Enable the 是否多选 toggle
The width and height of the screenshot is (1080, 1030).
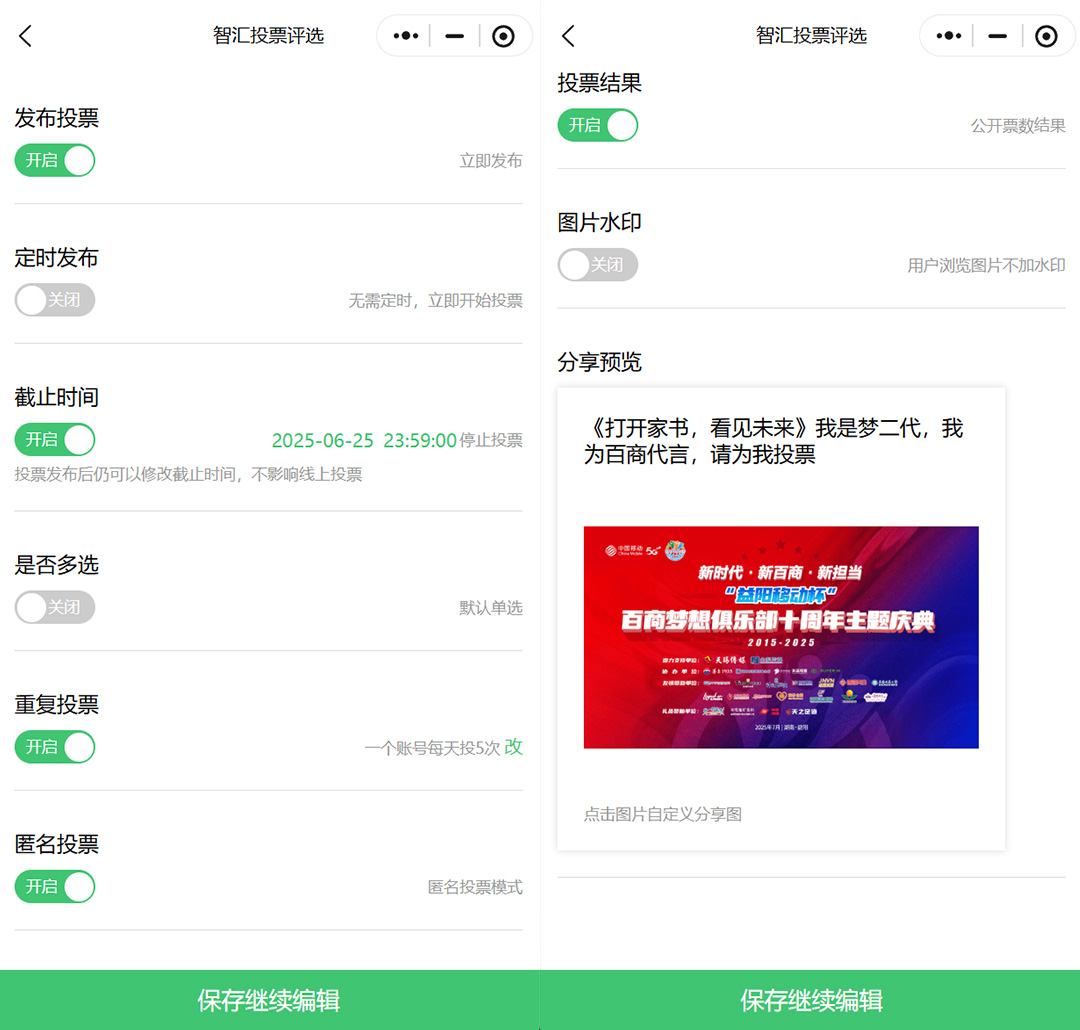[x=55, y=607]
